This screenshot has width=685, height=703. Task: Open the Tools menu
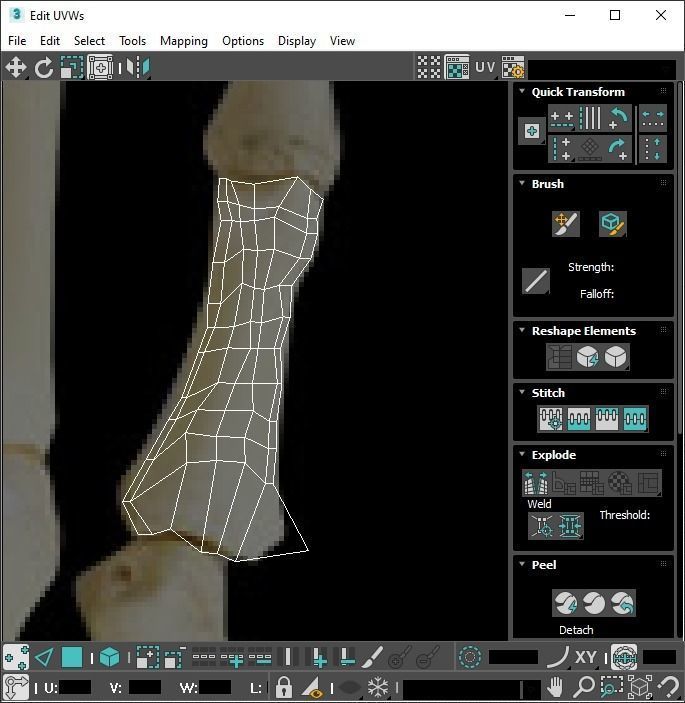(133, 41)
